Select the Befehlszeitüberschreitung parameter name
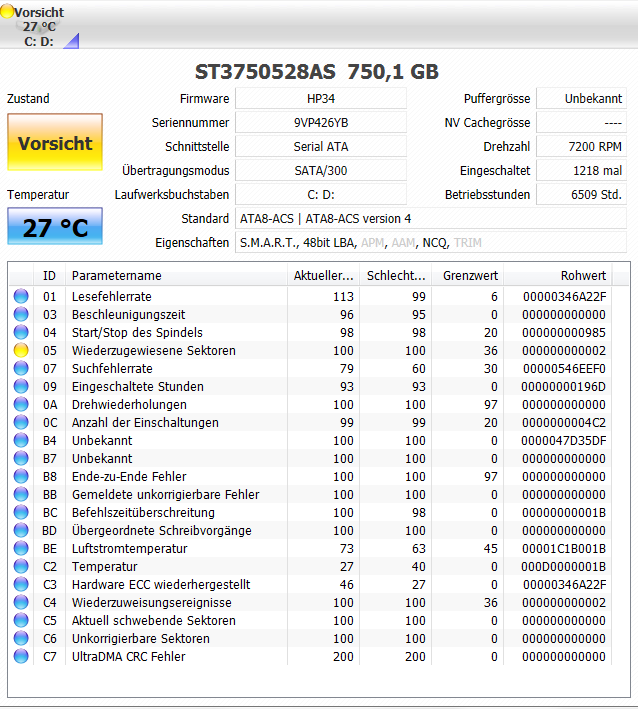 coord(143,512)
